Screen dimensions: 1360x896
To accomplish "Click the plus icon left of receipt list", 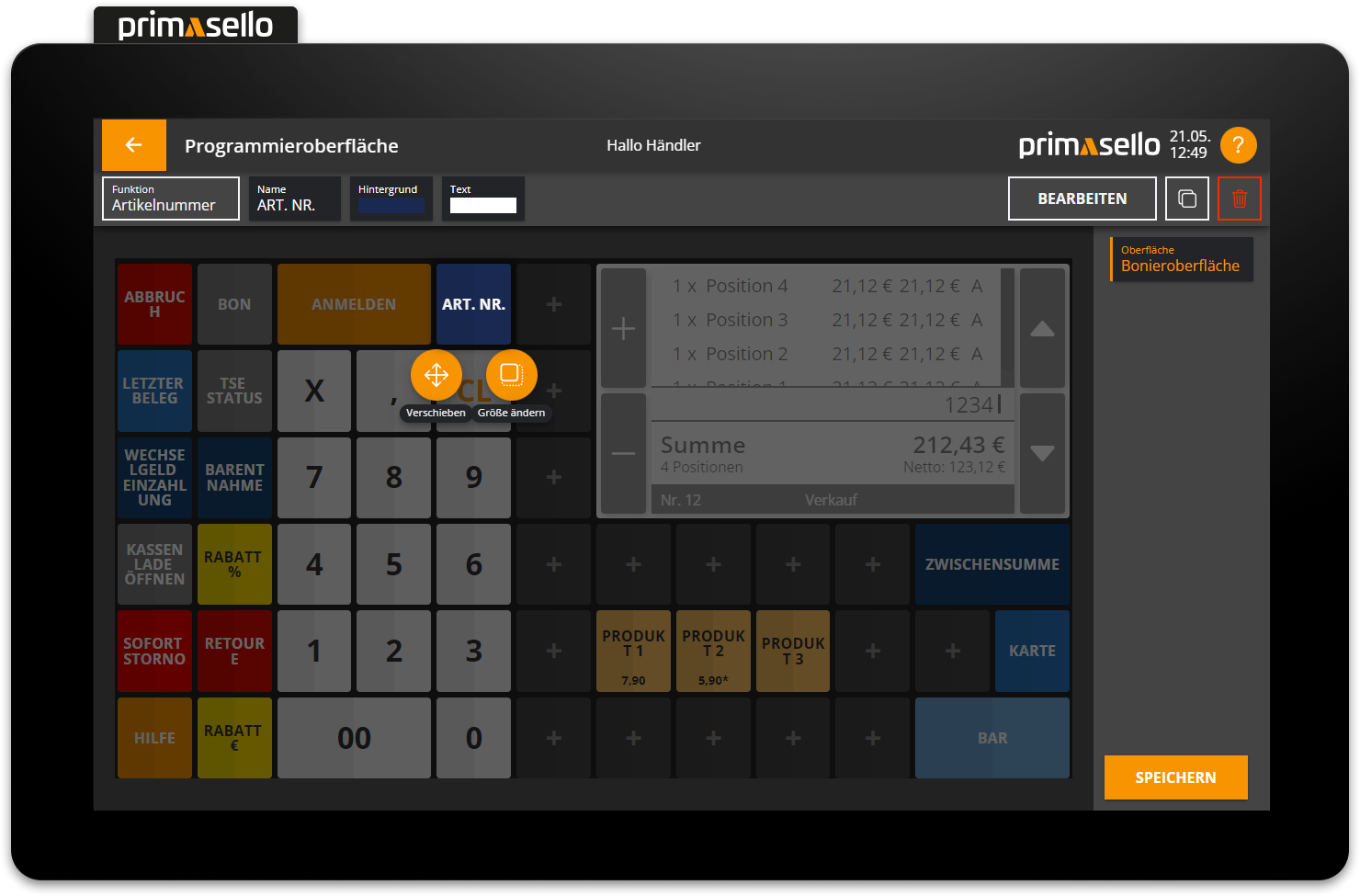I will [x=623, y=328].
